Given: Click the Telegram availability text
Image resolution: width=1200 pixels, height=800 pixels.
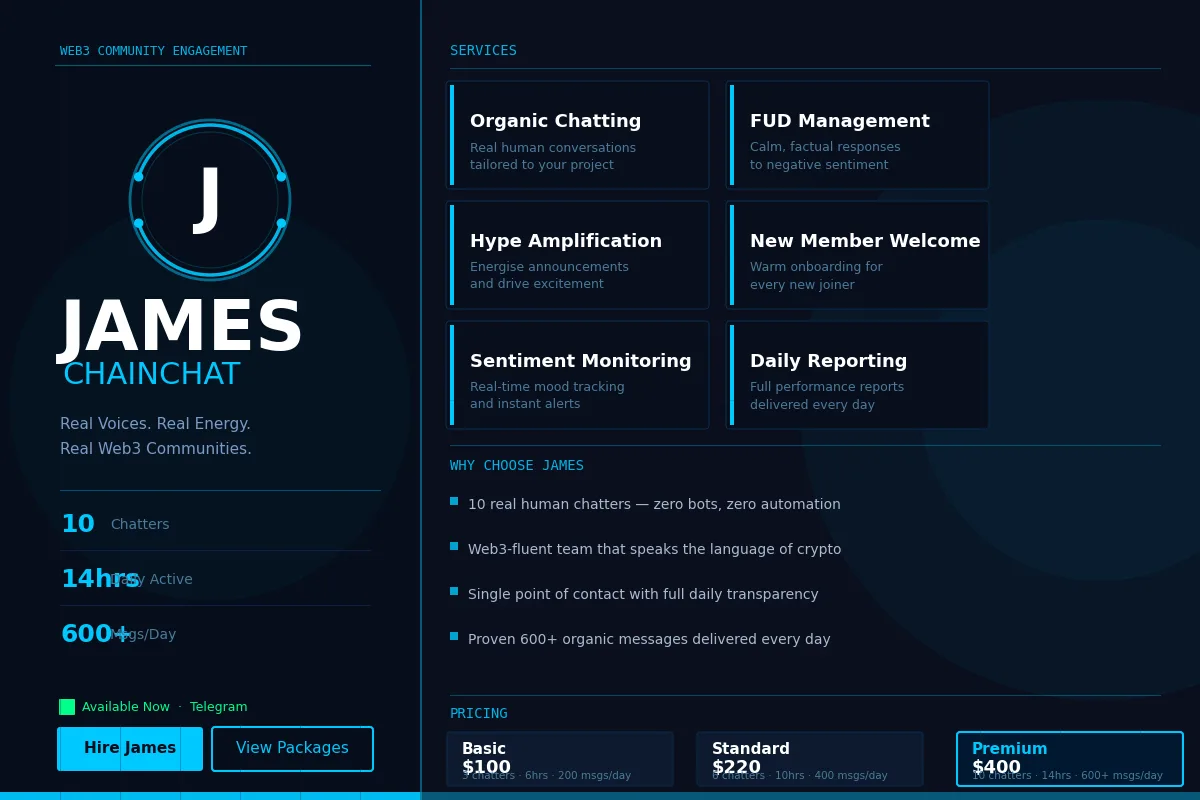Looking at the screenshot, I should tap(218, 707).
